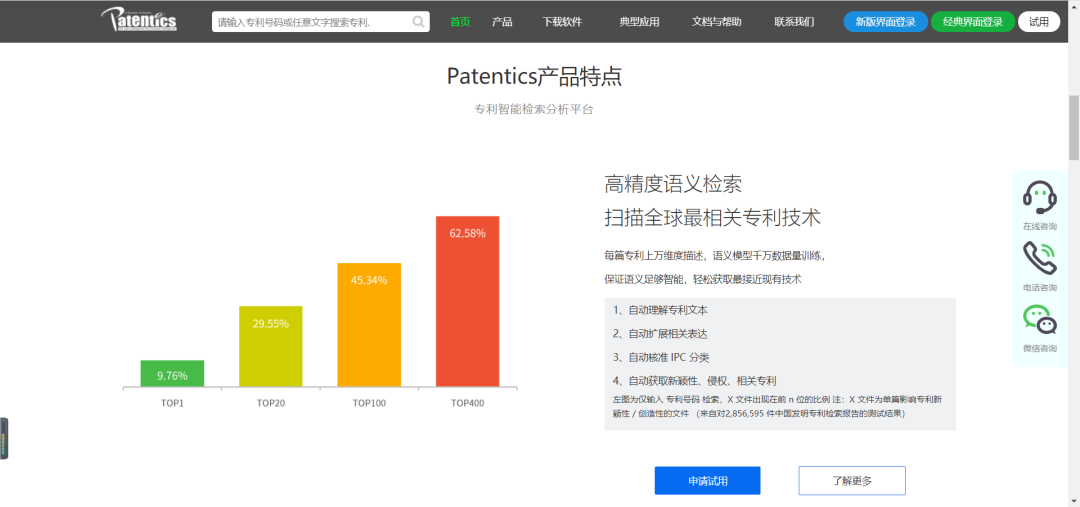Click the TOP100 axis label
The image size is (1080, 507).
(369, 403)
